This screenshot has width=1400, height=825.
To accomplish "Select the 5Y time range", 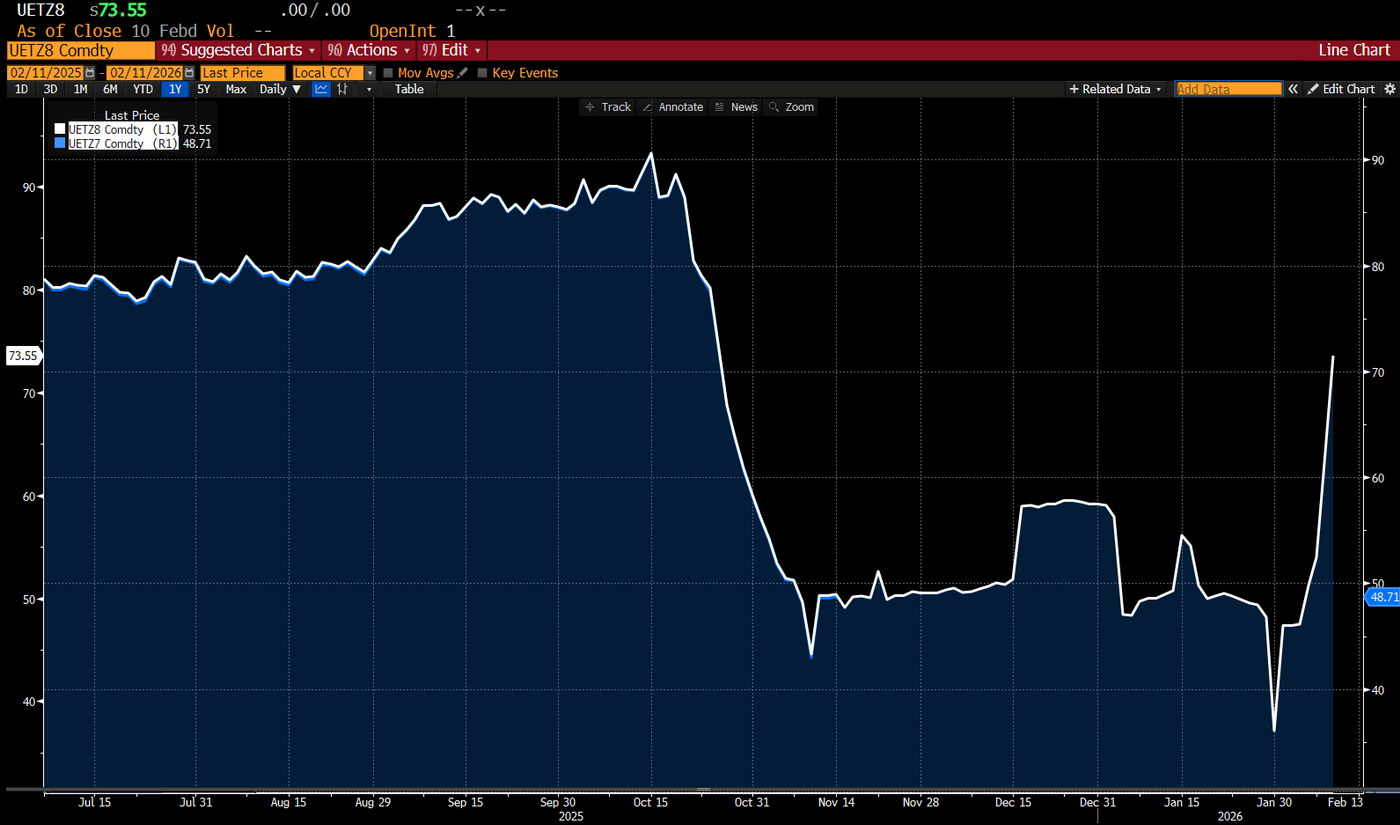I will point(204,89).
